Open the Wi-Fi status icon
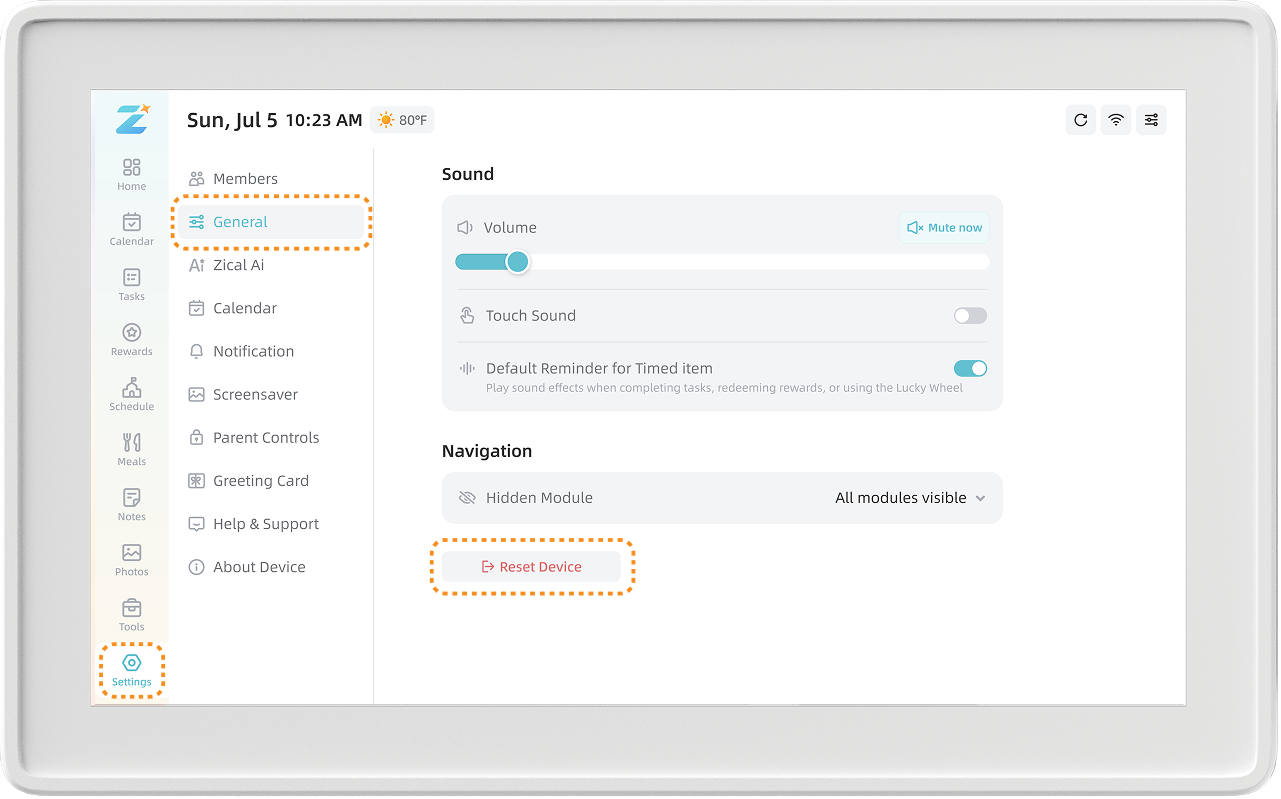 click(x=1116, y=120)
